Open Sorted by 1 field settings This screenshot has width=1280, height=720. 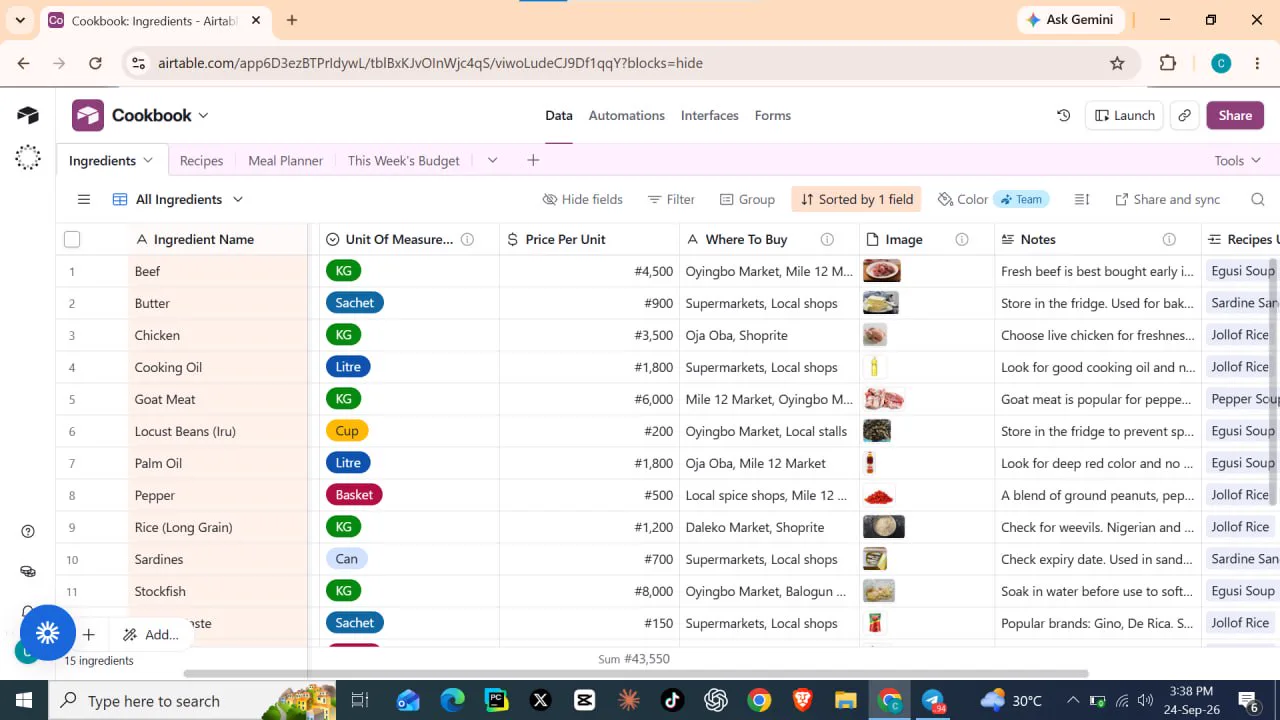(x=856, y=199)
